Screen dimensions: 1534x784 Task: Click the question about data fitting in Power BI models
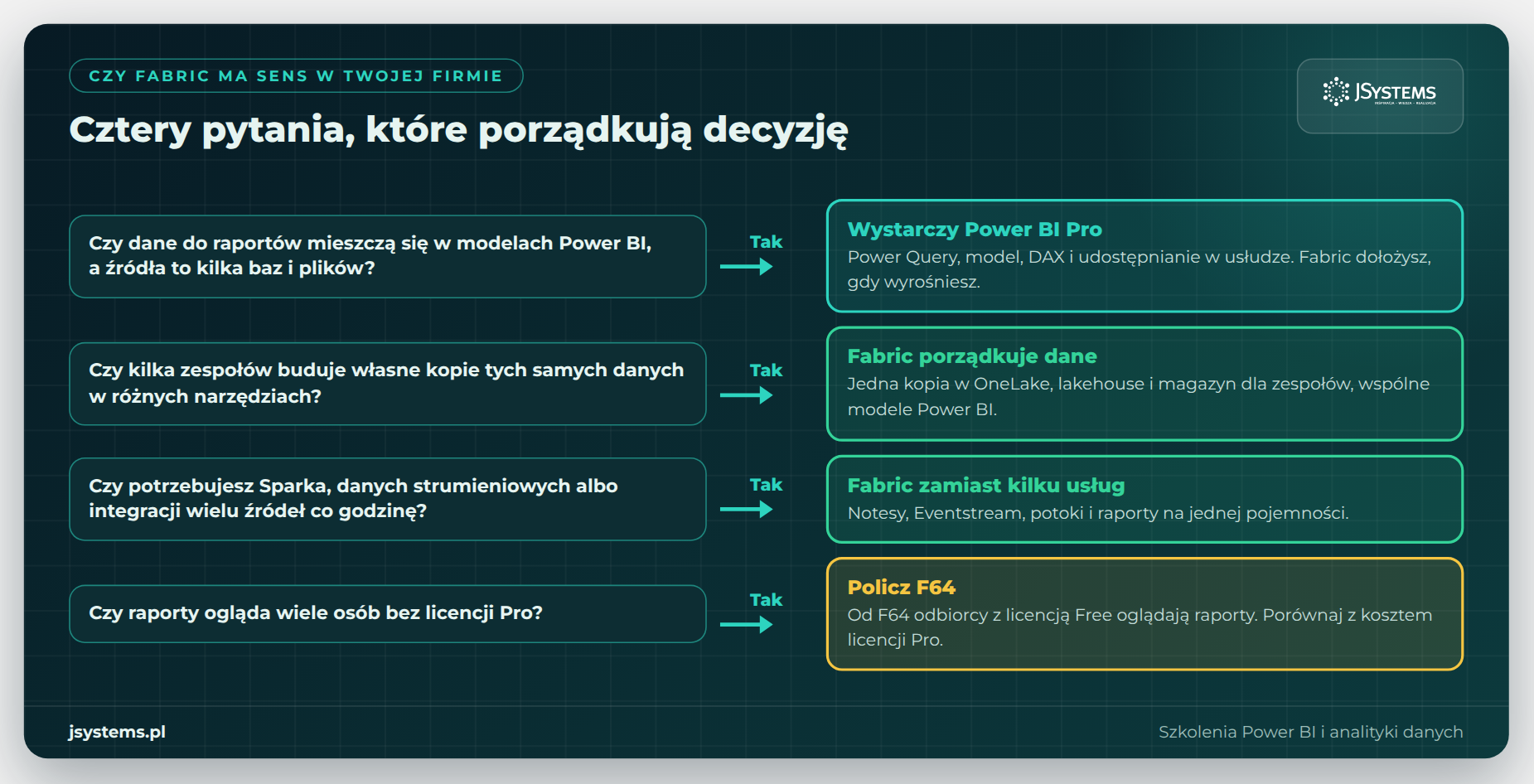pos(388,256)
